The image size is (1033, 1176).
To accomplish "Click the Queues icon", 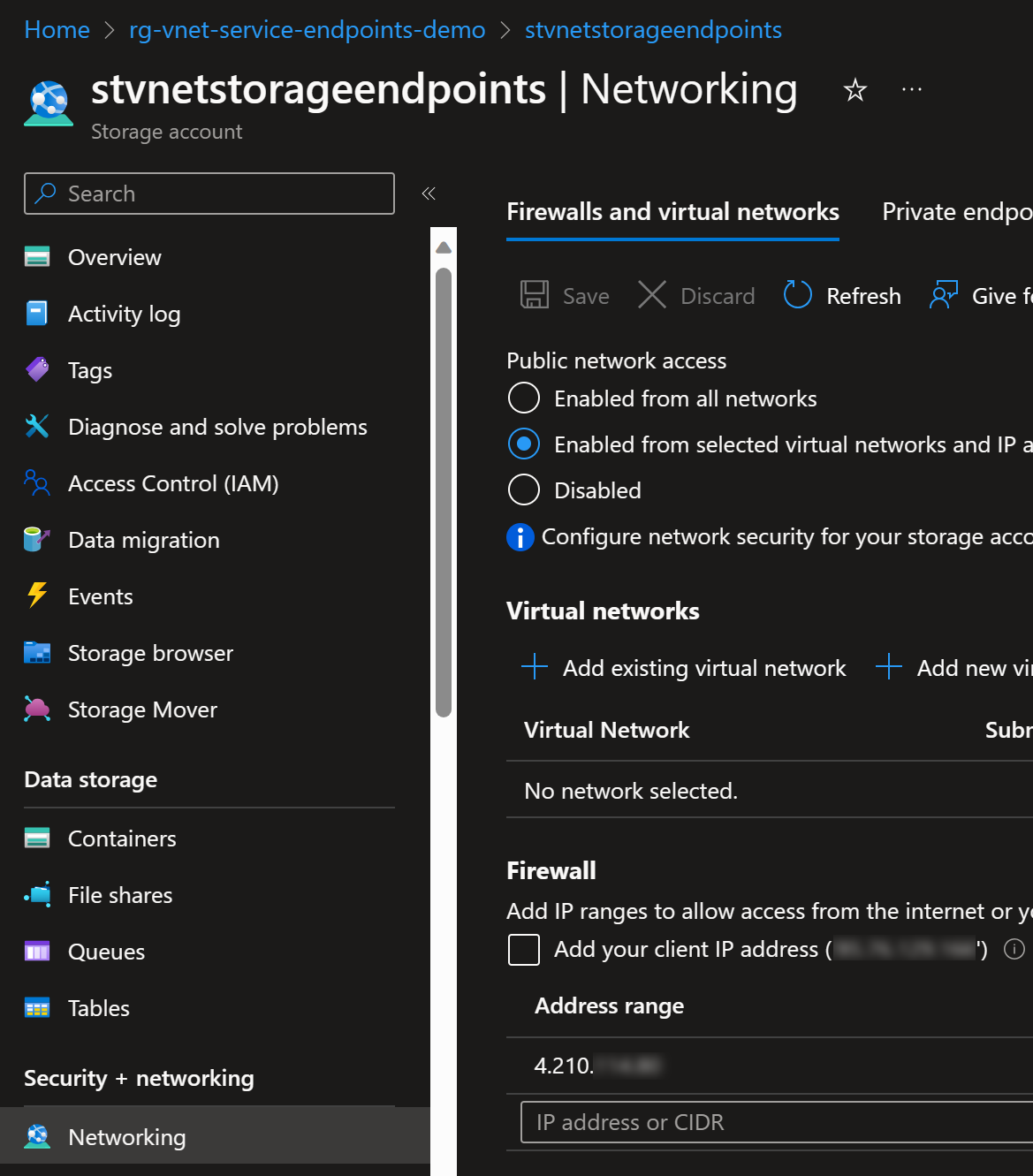I will (37, 952).
